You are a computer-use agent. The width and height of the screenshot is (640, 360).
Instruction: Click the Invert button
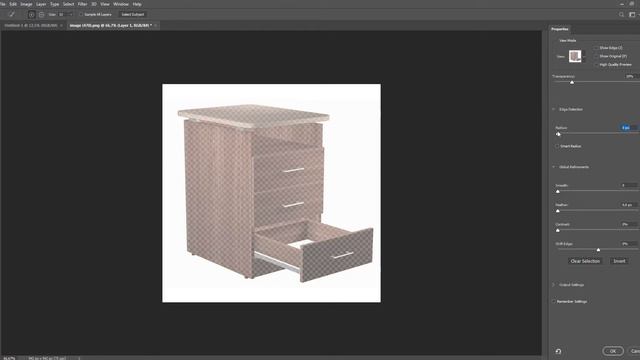[619, 261]
